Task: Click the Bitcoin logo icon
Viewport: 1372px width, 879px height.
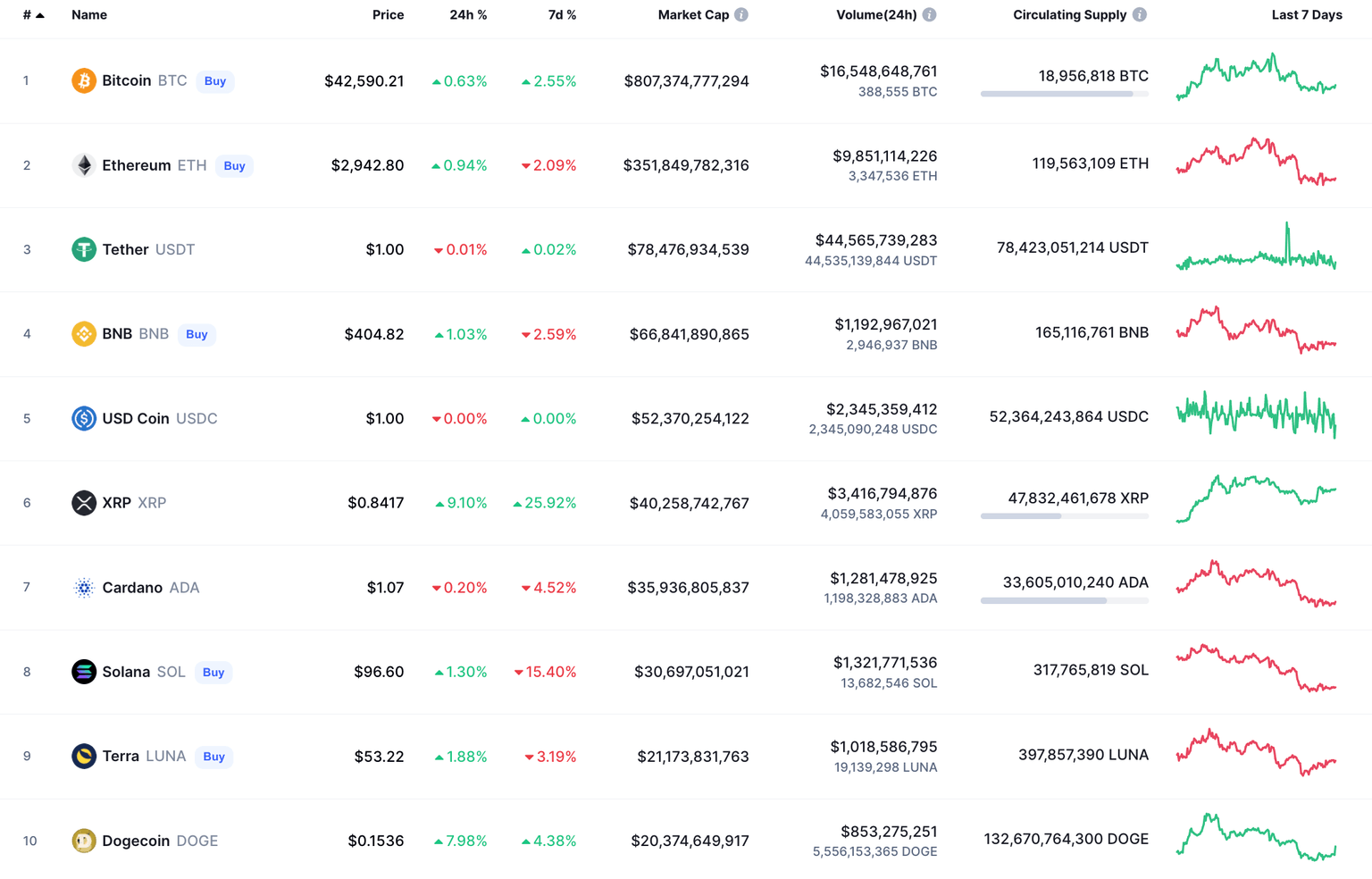Action: [83, 80]
